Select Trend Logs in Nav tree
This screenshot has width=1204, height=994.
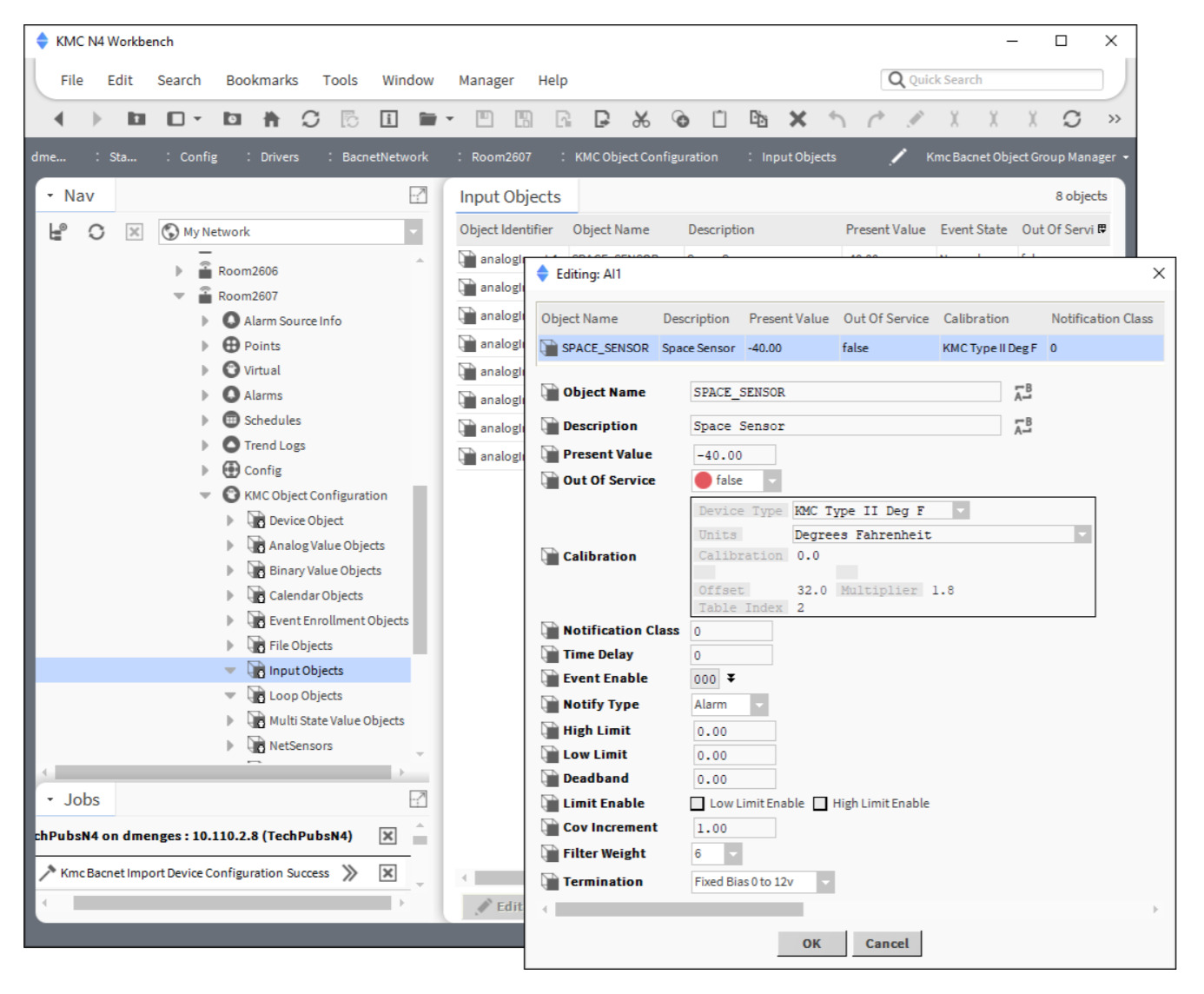(x=275, y=446)
